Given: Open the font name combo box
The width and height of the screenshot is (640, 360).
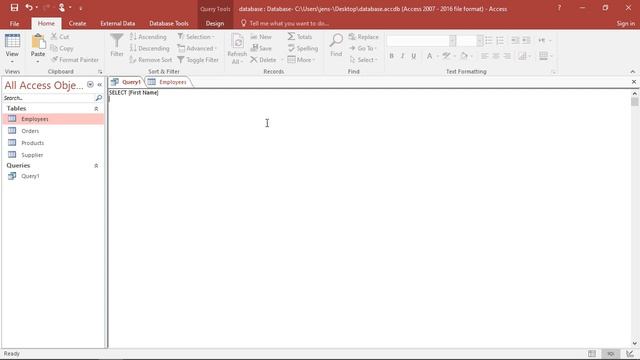Looking at the screenshot, I should pos(421,40).
